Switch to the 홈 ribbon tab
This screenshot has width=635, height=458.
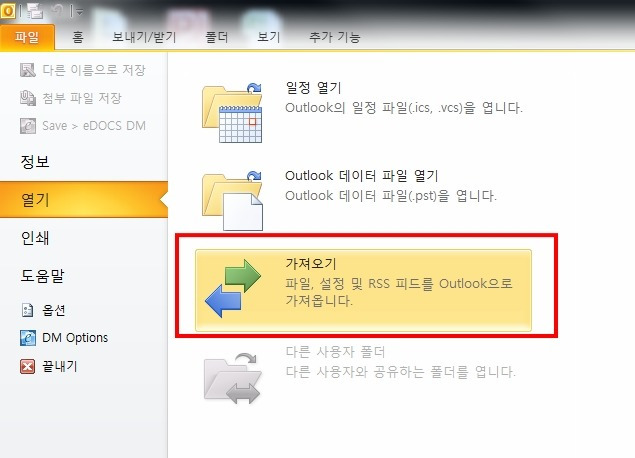click(78, 37)
